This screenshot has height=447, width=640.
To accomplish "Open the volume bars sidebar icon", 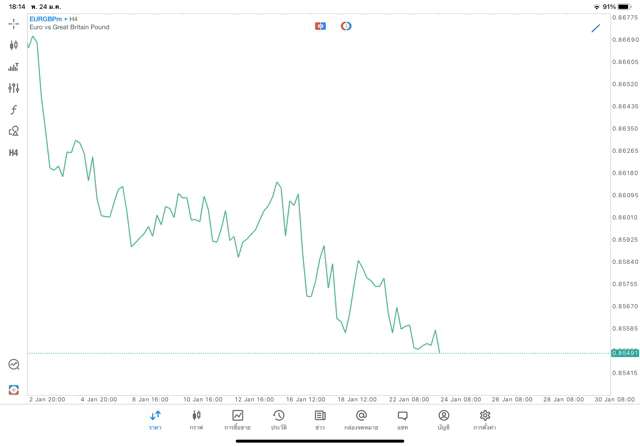I will click(13, 67).
